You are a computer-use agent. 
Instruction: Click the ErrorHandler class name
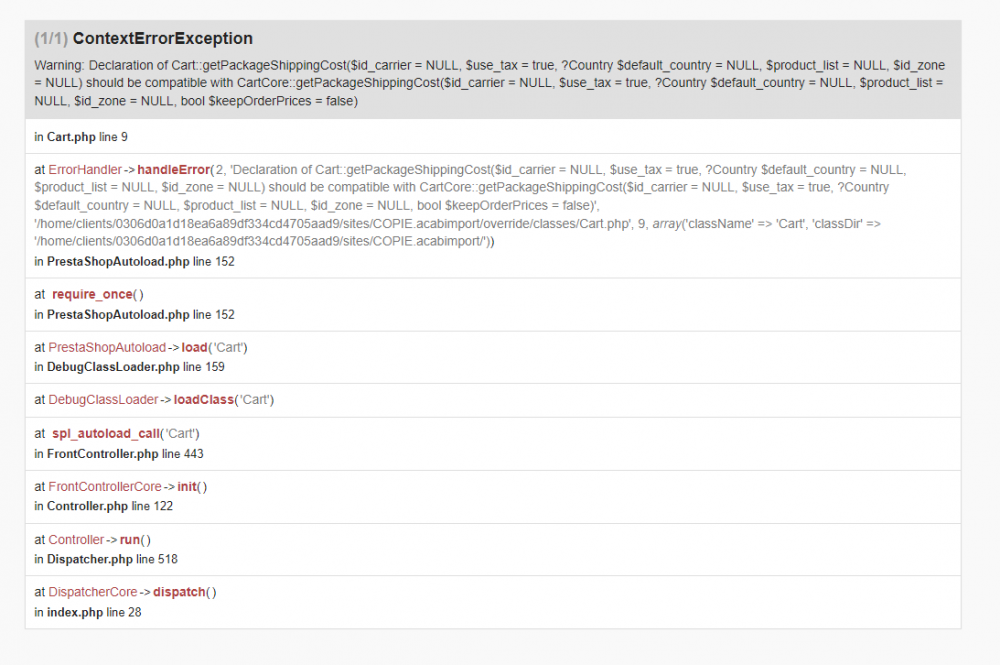(x=85, y=170)
